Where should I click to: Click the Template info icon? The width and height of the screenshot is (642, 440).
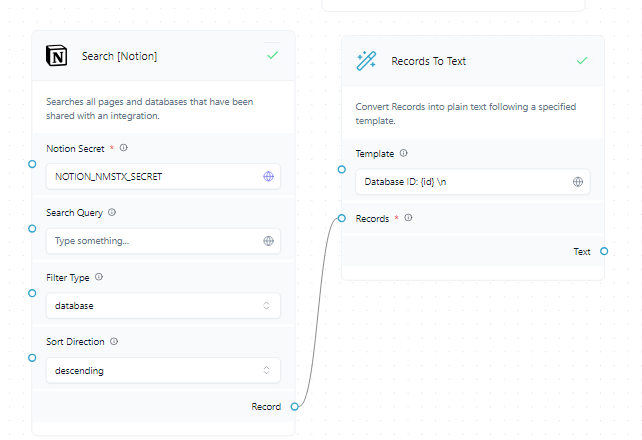click(404, 153)
